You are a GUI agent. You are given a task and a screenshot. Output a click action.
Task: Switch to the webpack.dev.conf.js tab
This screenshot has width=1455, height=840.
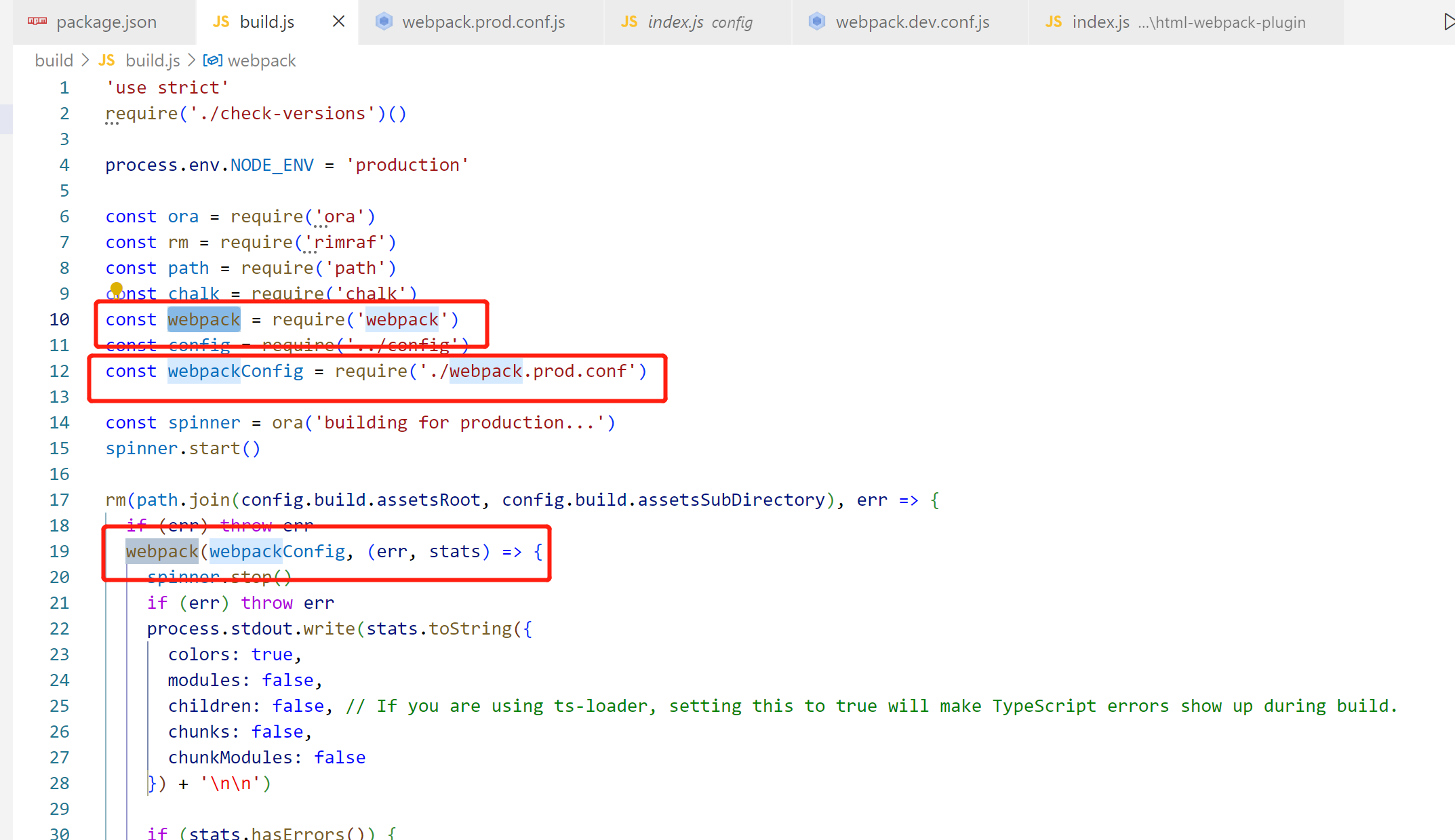coord(912,22)
